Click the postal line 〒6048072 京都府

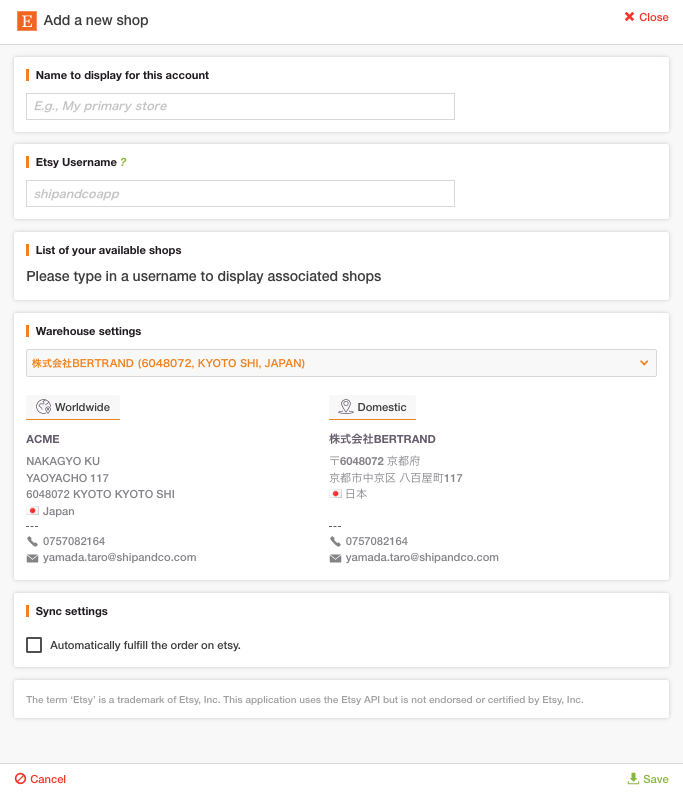click(375, 461)
